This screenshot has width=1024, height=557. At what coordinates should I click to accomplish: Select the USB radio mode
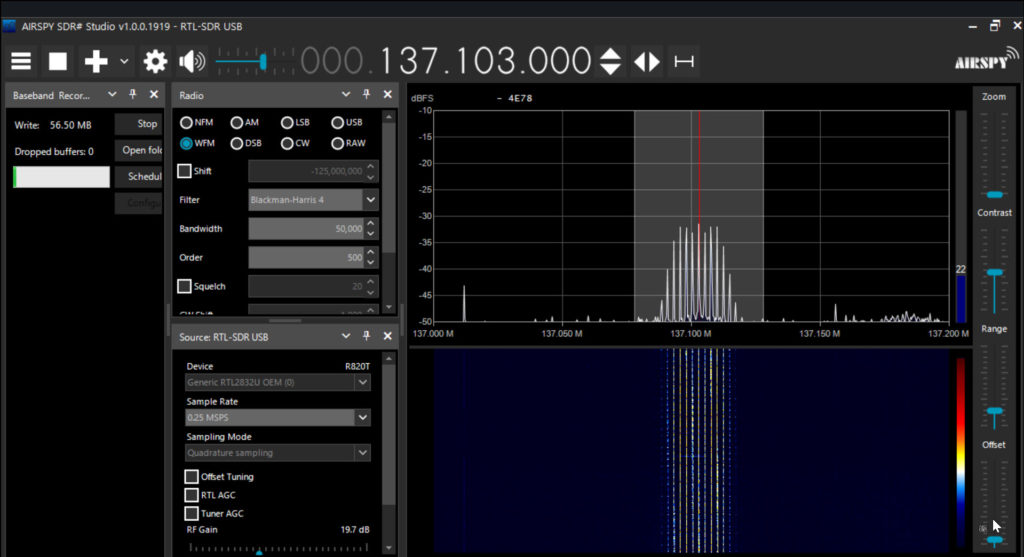(x=338, y=122)
